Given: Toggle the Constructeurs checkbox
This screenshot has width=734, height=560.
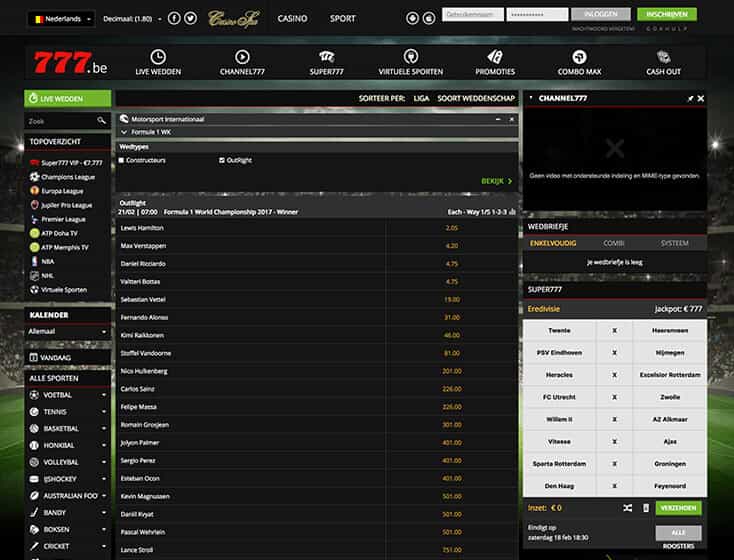Looking at the screenshot, I should (x=121, y=160).
